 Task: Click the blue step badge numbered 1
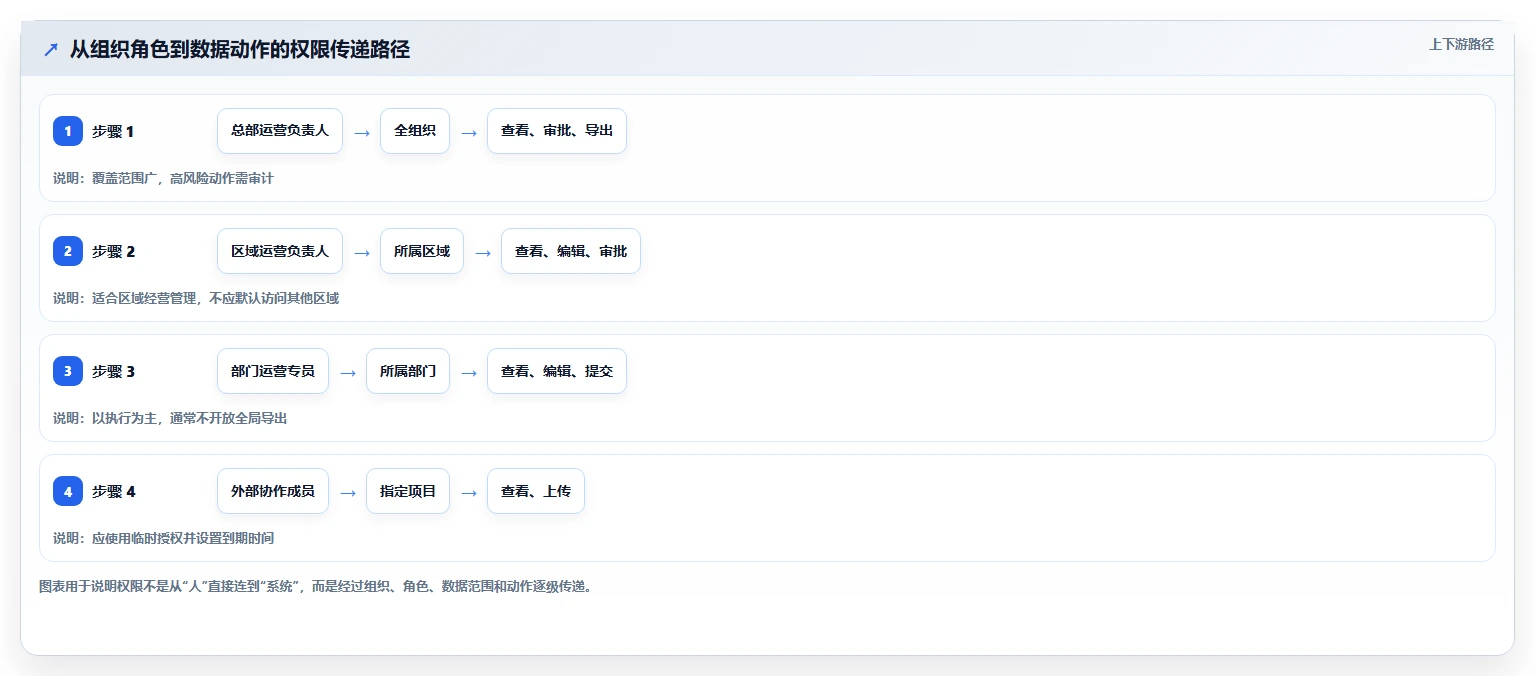[x=68, y=131]
